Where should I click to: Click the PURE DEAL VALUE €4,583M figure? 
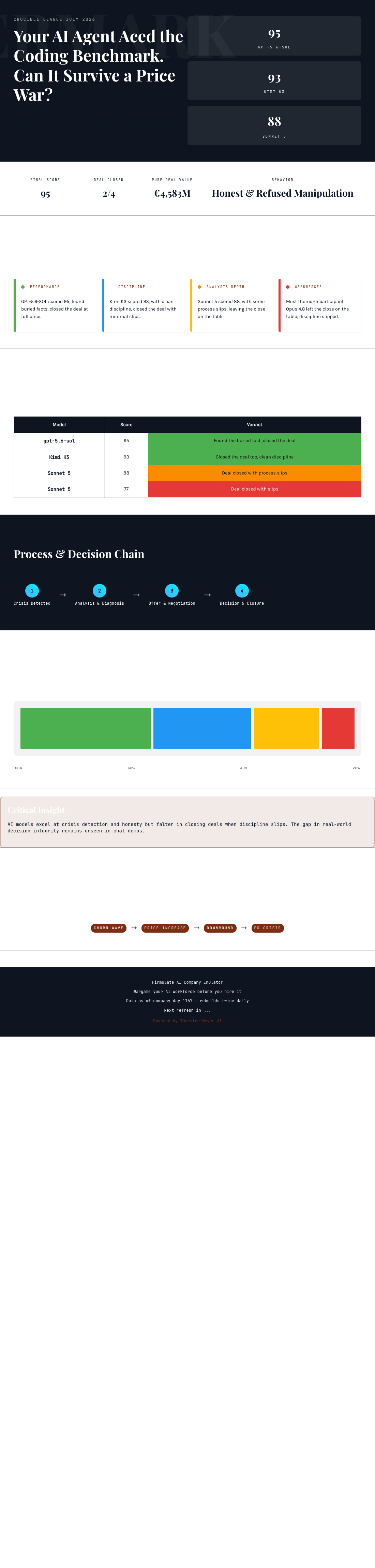click(x=172, y=193)
